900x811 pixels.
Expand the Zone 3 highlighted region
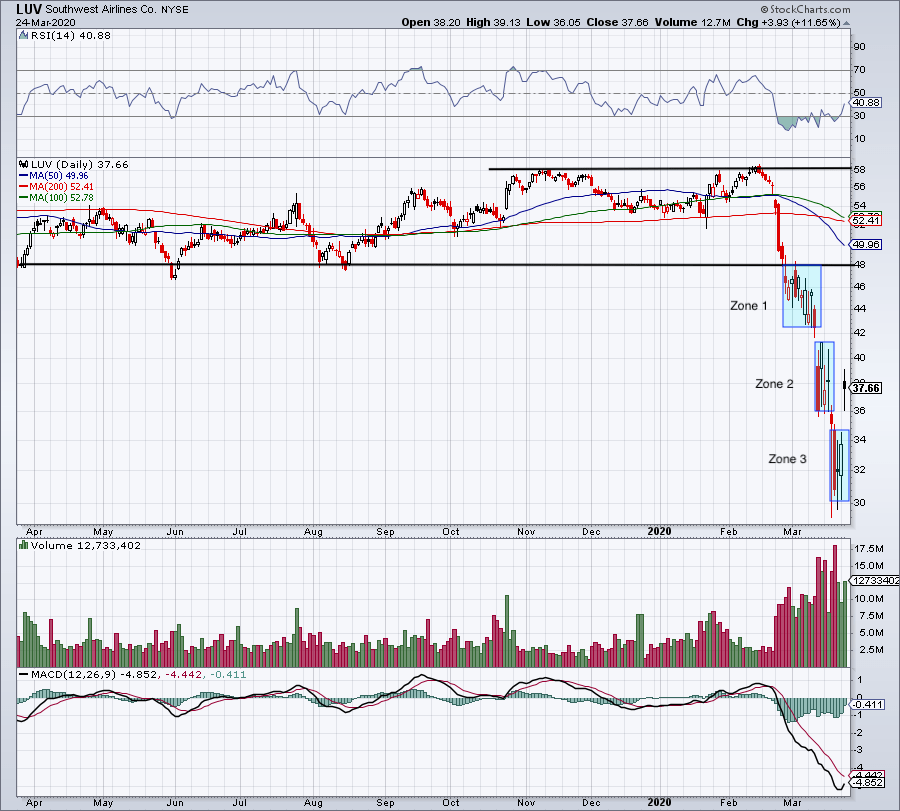tap(837, 465)
